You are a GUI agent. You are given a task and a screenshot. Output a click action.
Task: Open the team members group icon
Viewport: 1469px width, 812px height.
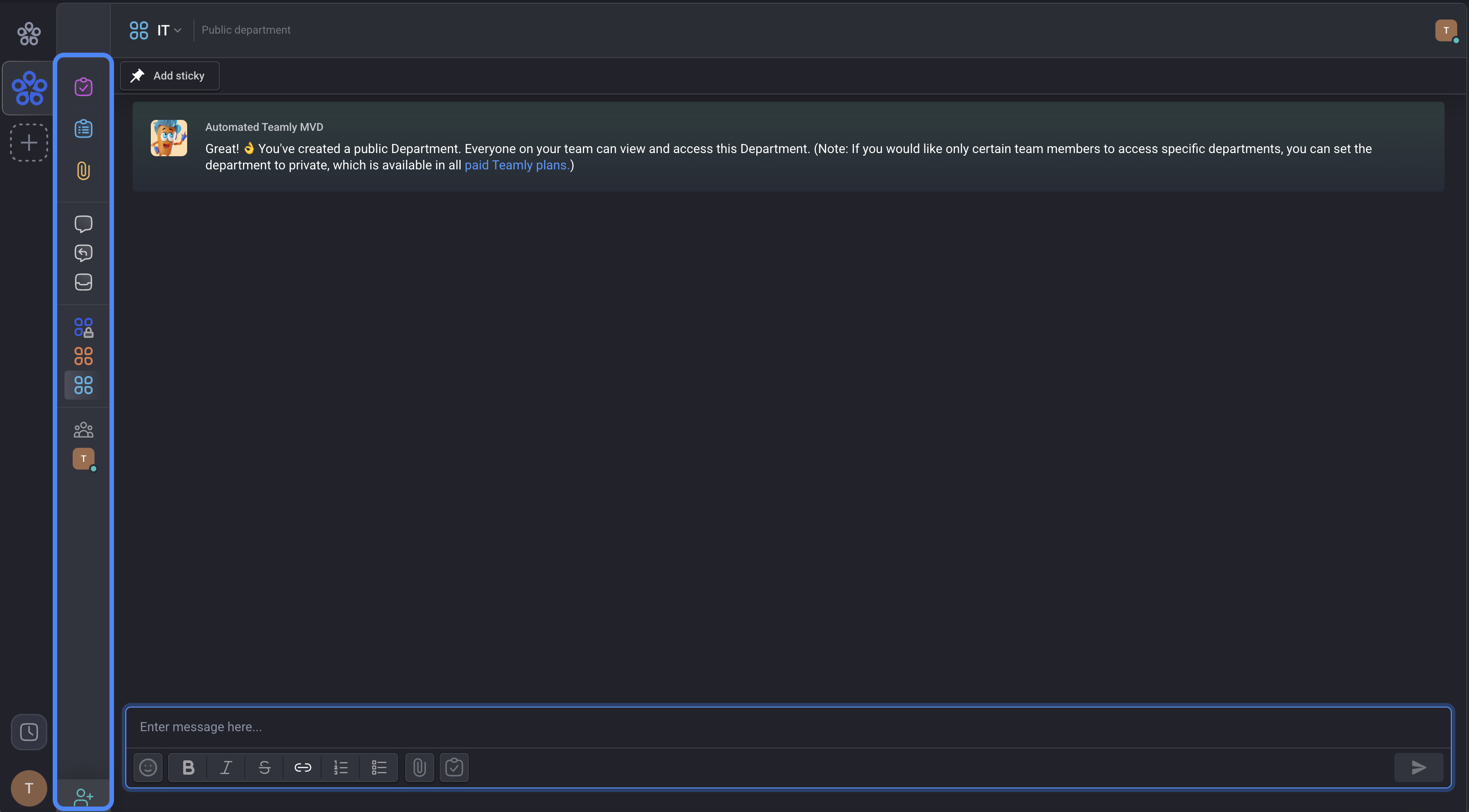[83, 429]
